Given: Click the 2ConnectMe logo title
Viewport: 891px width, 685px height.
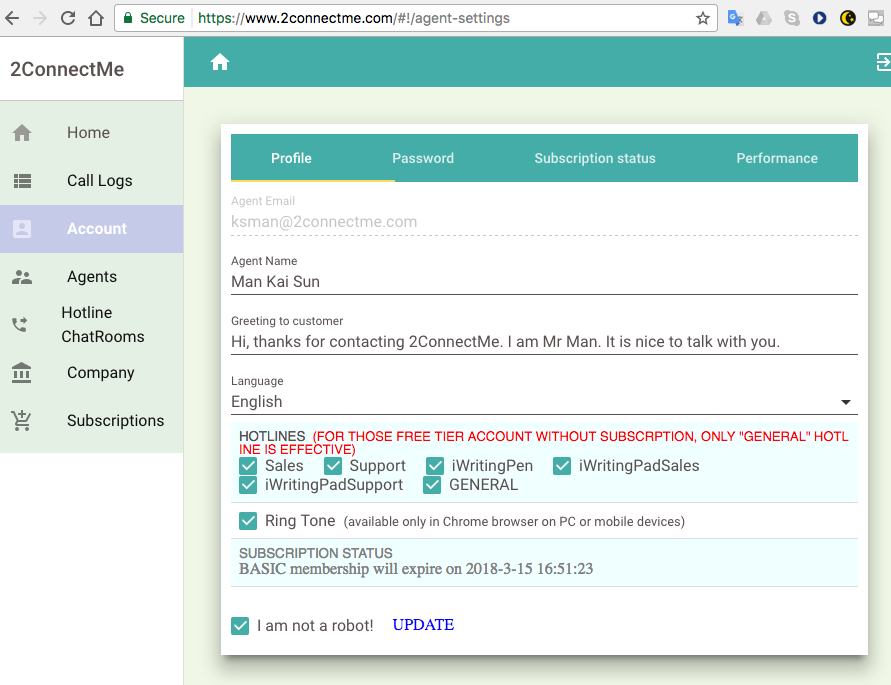Looking at the screenshot, I should (x=67, y=69).
